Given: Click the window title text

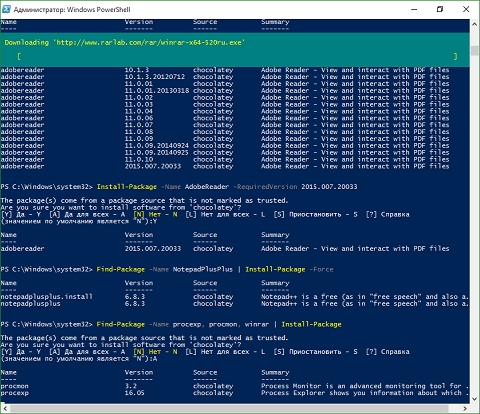Looking at the screenshot, I should click(x=72, y=9).
